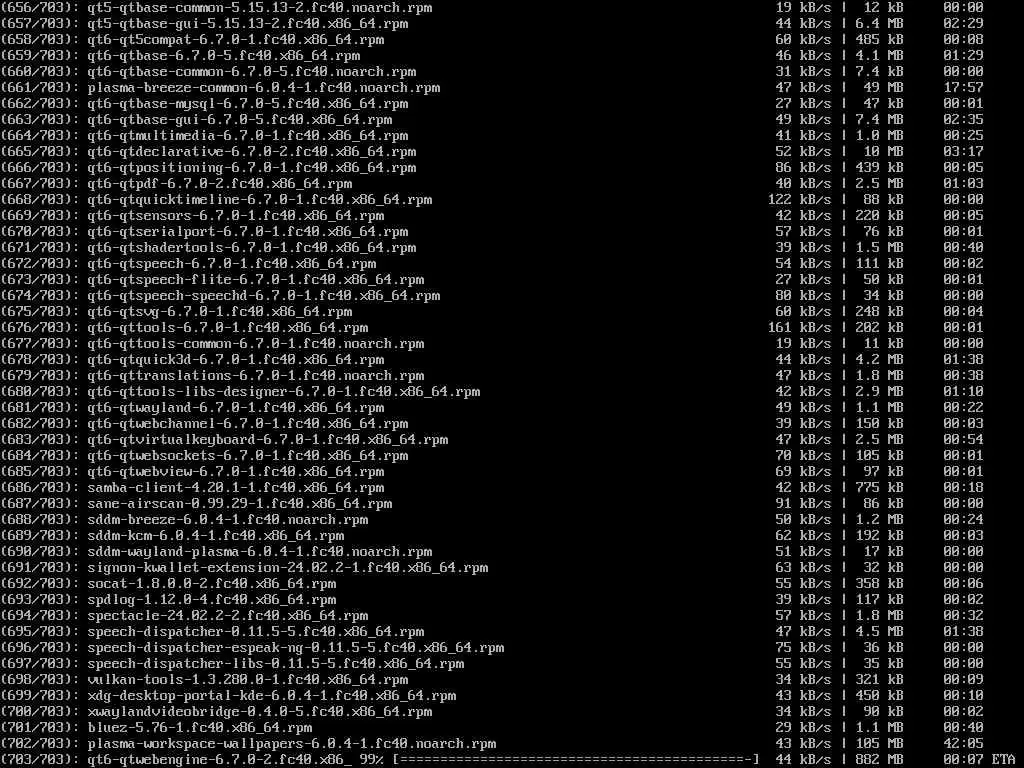This screenshot has height=768, width=1024.
Task: Click the xwaylandvideobridge package name
Action: pos(260,712)
